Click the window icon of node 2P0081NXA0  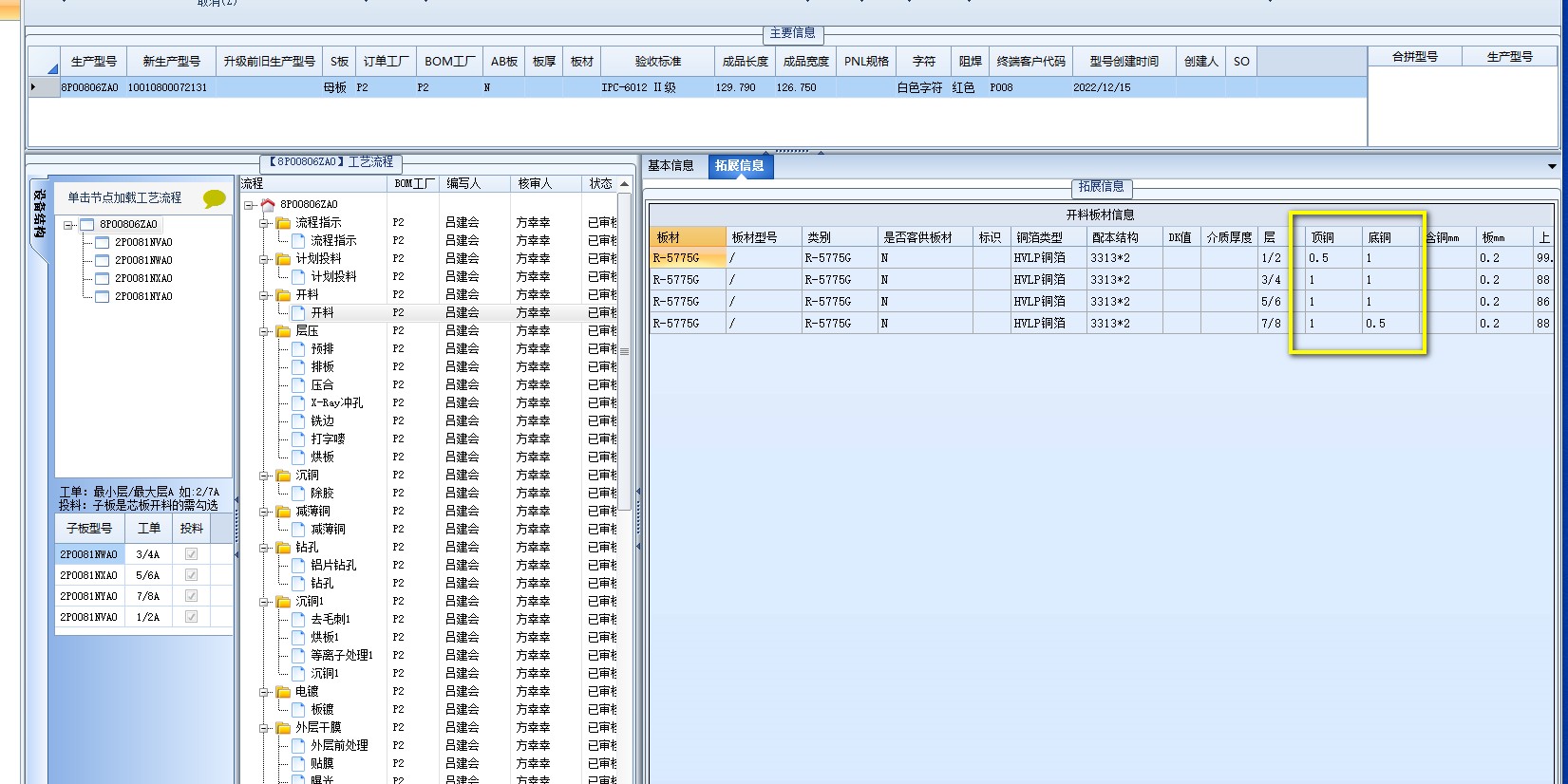[x=103, y=278]
